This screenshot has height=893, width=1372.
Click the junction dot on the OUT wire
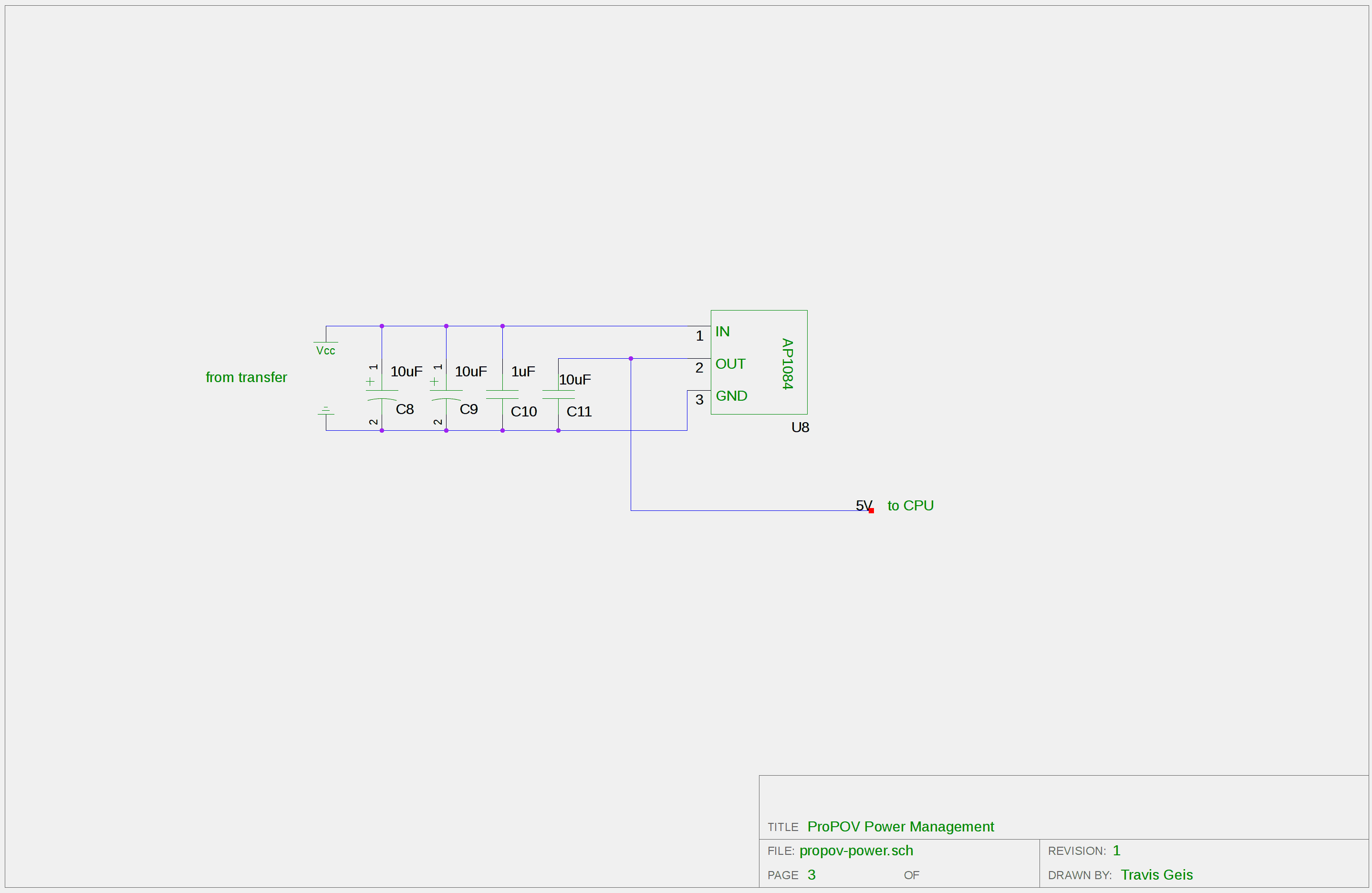(x=631, y=359)
